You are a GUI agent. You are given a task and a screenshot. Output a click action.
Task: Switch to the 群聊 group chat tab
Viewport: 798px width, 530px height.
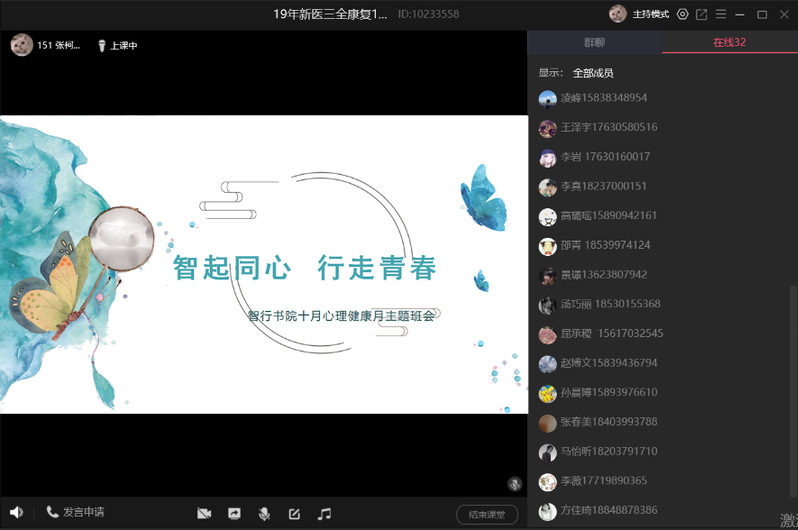(594, 42)
